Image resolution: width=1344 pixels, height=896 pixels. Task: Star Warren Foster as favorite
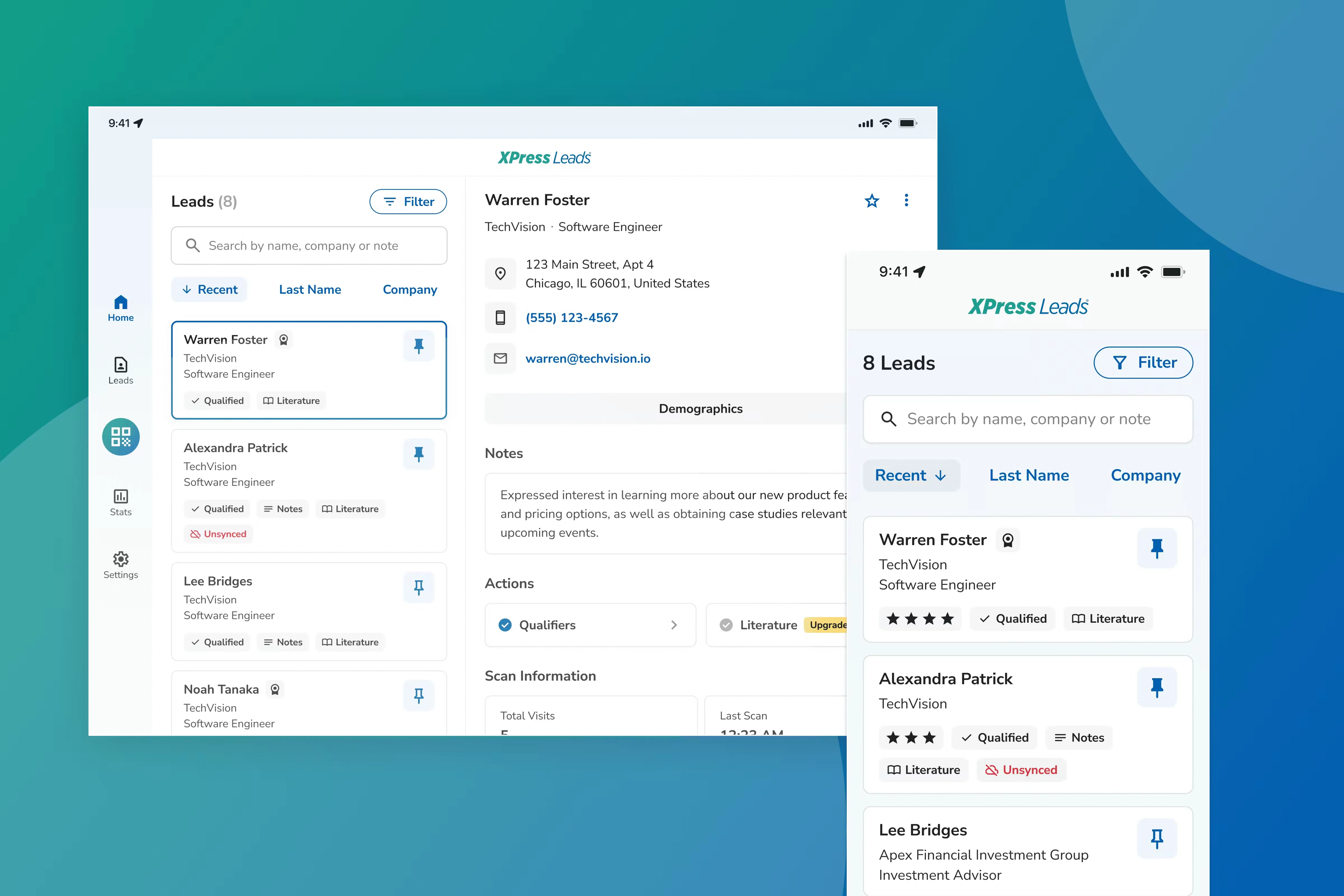click(871, 200)
